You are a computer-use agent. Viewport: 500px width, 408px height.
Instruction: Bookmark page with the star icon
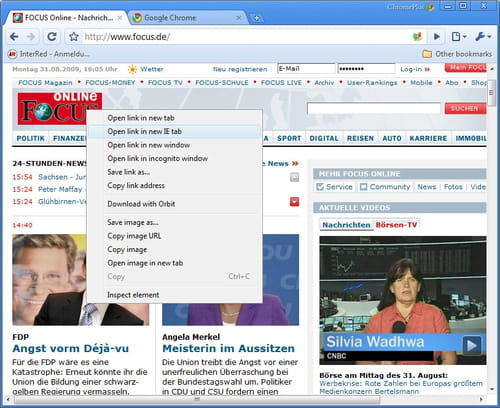pos(74,37)
